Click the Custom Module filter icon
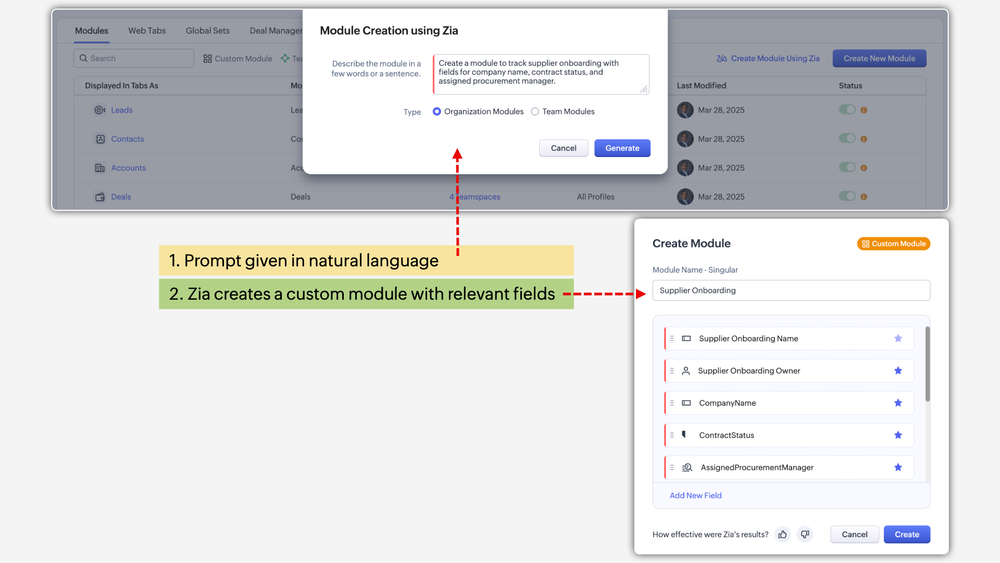The width and height of the screenshot is (1000, 563). [x=207, y=59]
